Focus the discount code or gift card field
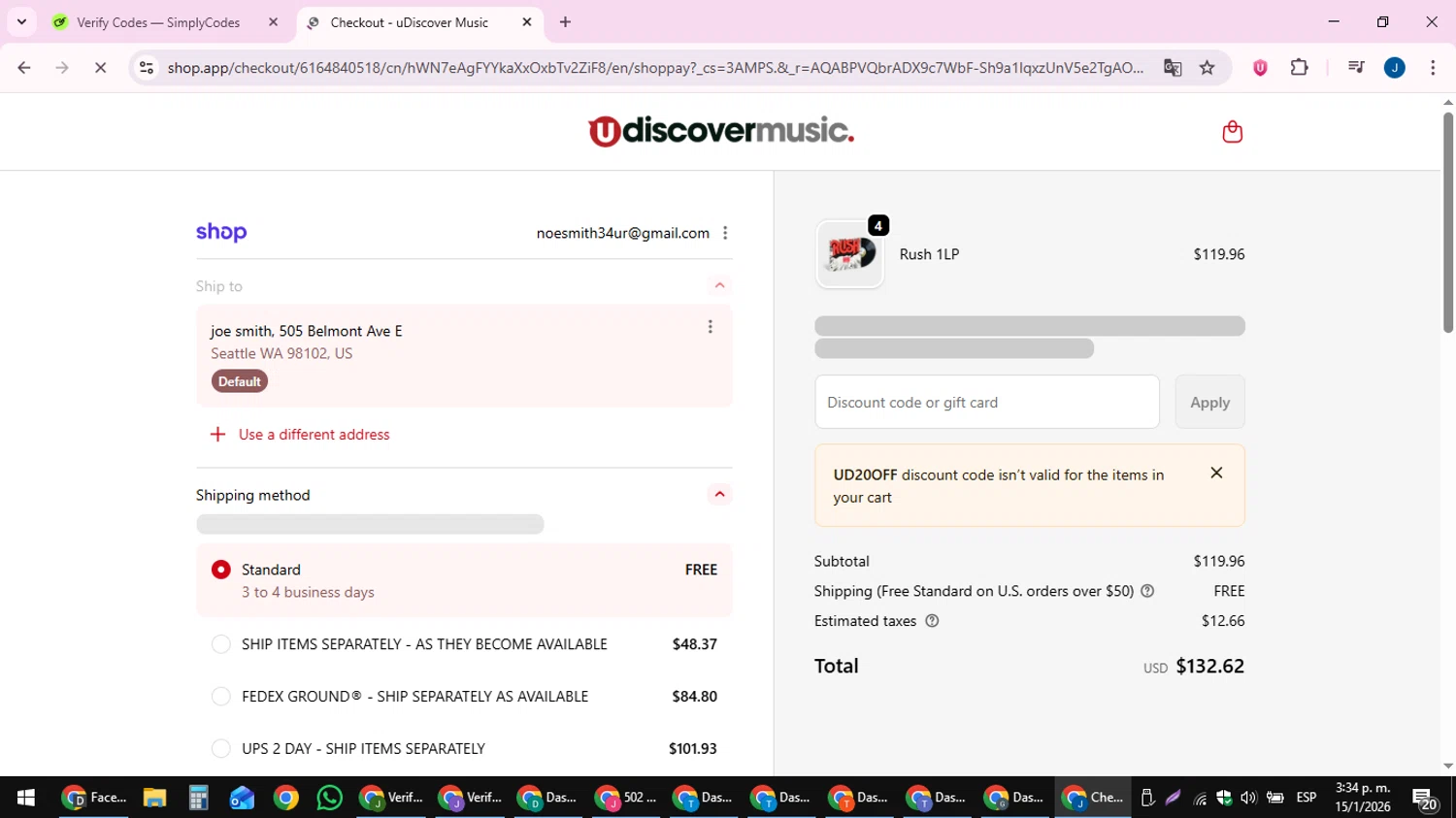Screen dimensions: 1456x818 [x=987, y=402]
